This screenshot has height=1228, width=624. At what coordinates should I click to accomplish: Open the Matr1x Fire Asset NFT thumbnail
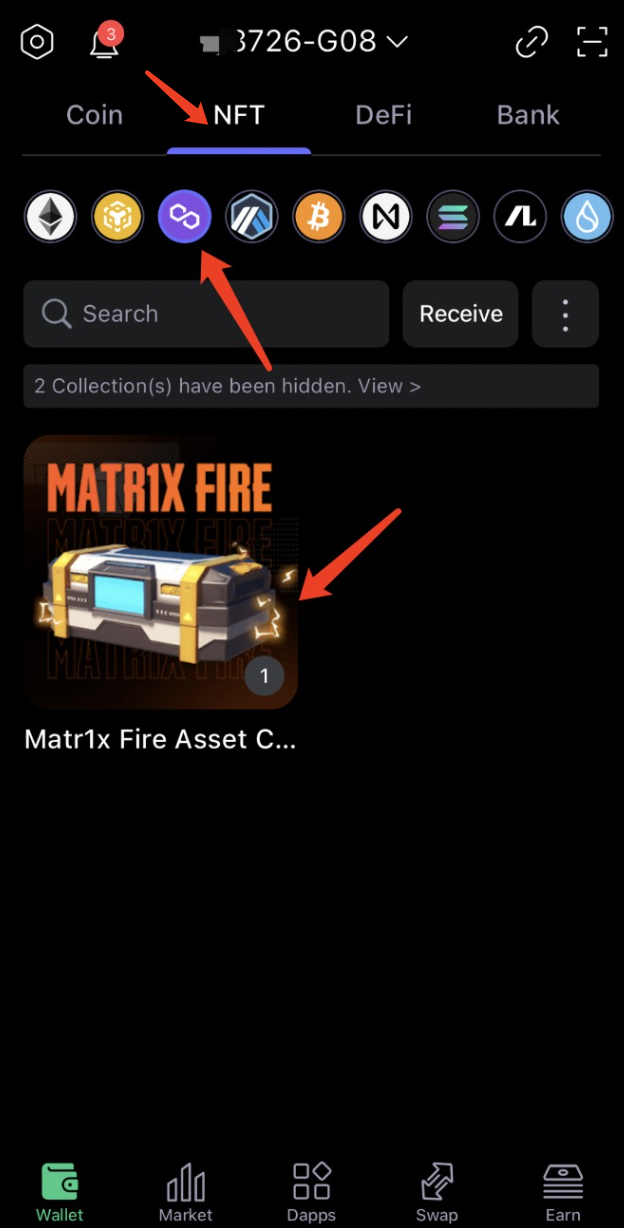tap(161, 572)
